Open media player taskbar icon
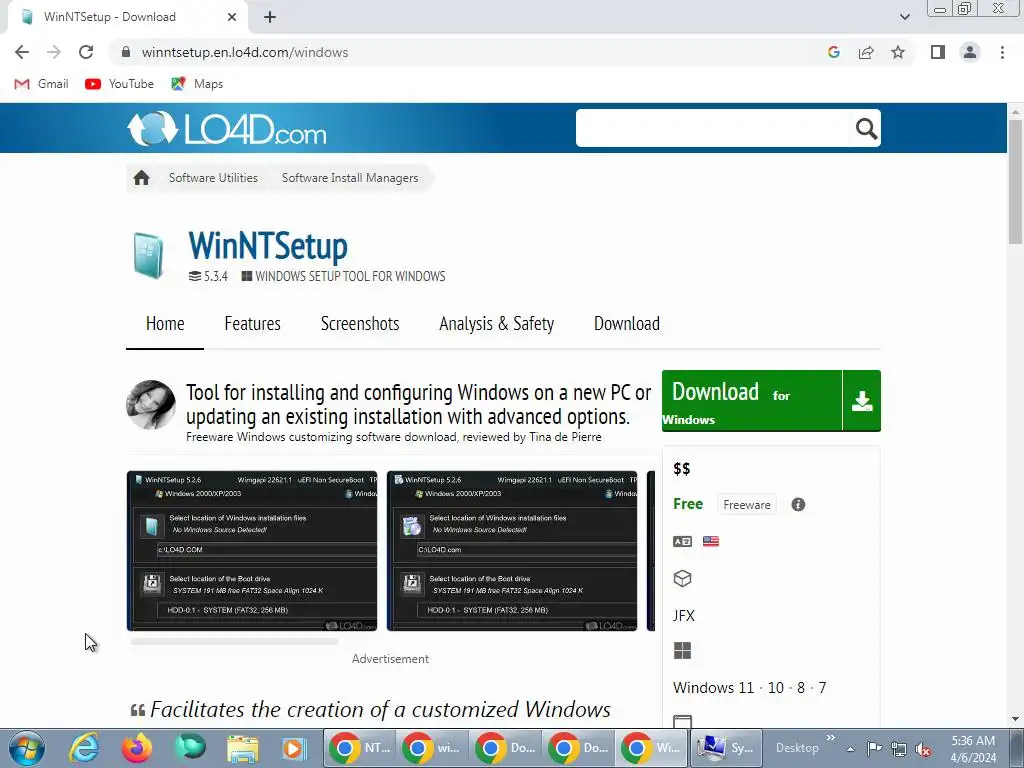The width and height of the screenshot is (1024, 768). [295, 748]
